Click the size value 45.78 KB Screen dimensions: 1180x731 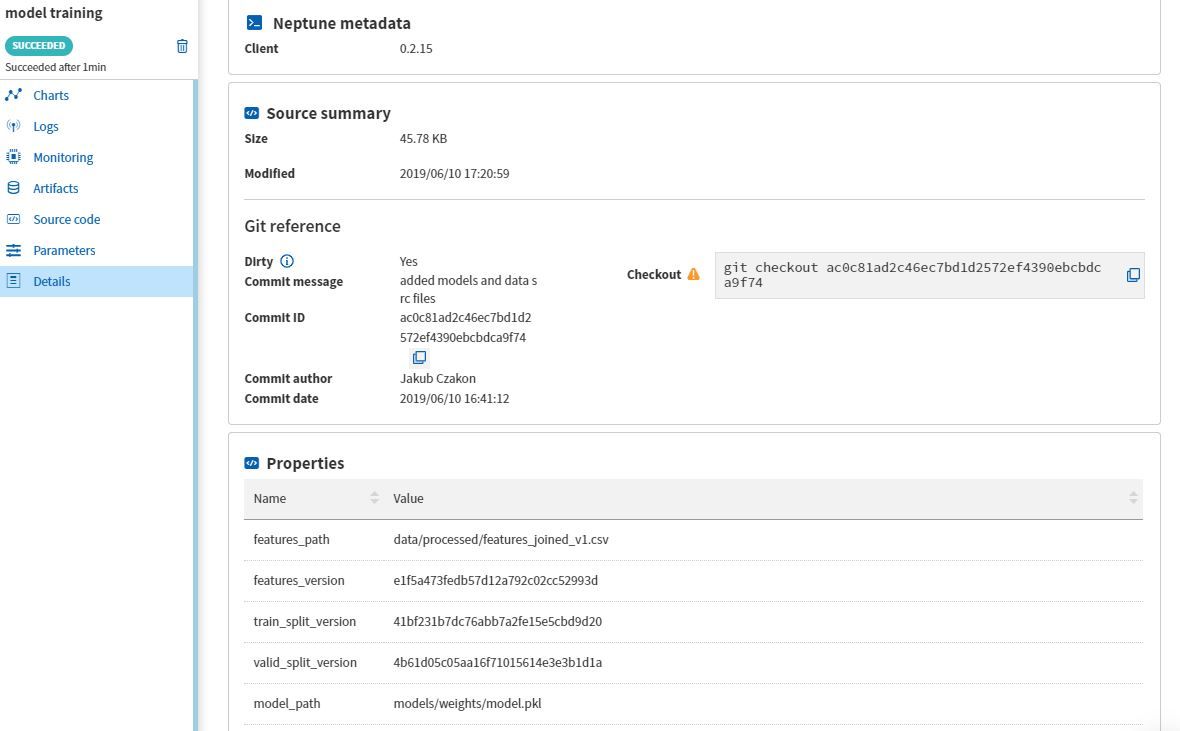(423, 139)
